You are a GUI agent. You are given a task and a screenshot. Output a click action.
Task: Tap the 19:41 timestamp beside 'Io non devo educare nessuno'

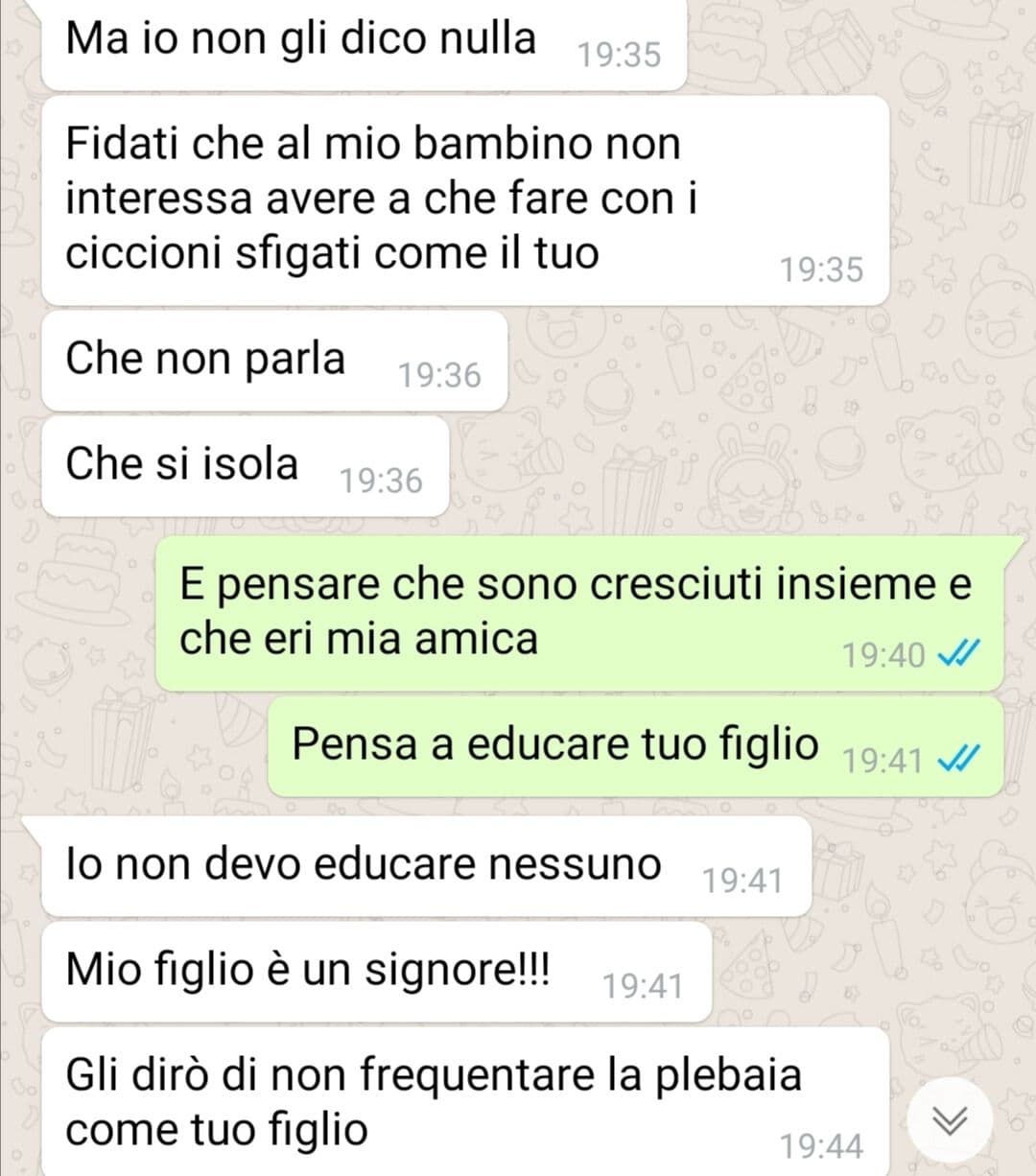point(742,881)
